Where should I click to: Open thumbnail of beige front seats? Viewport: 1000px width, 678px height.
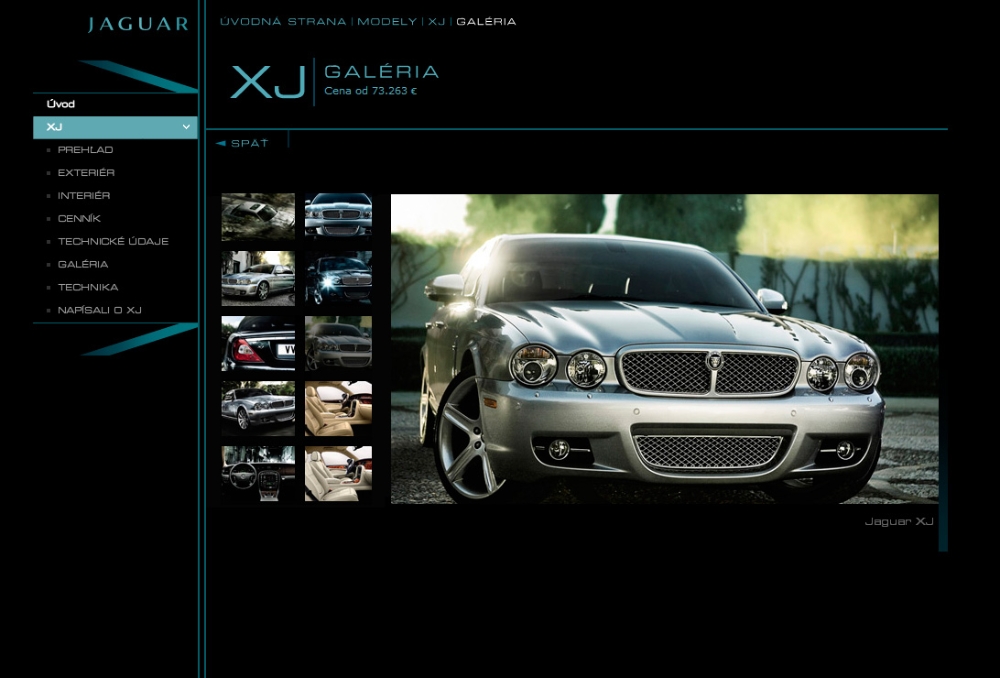[339, 408]
